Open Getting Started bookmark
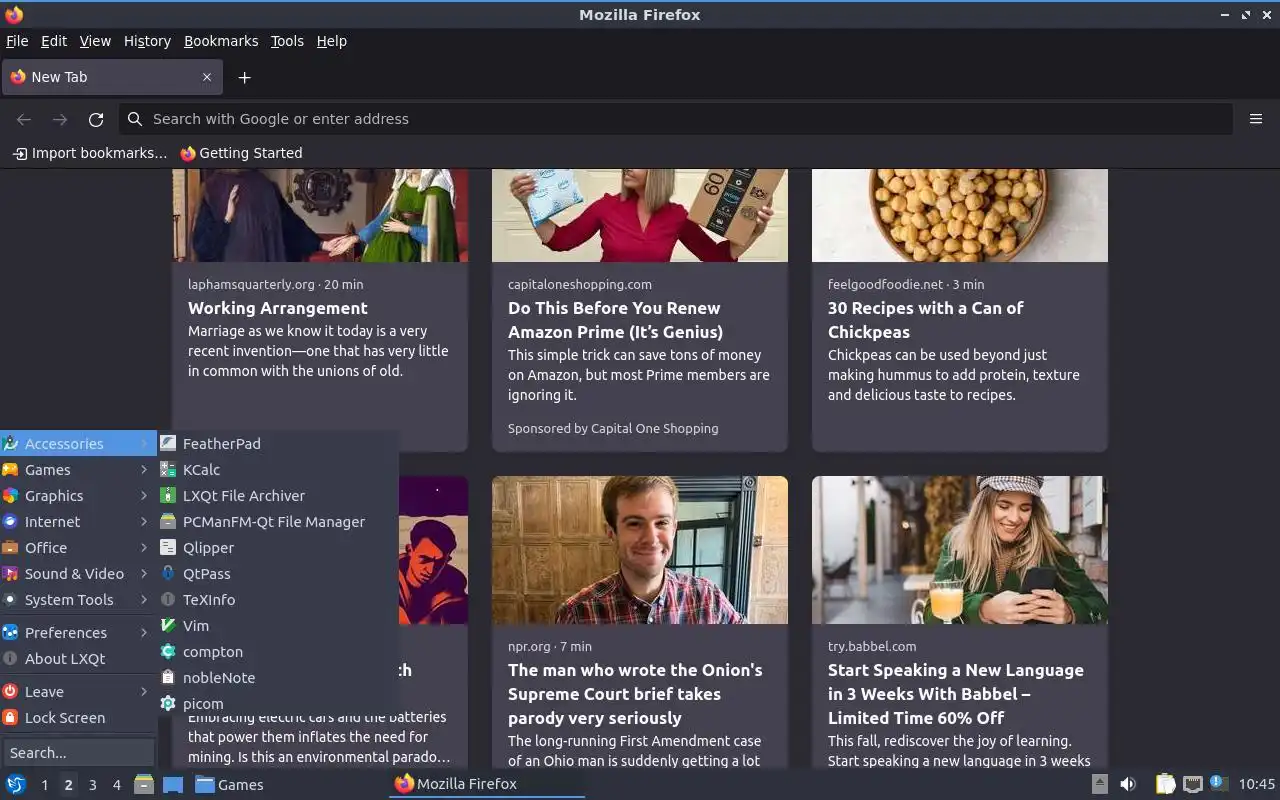This screenshot has width=1280, height=800. click(241, 153)
